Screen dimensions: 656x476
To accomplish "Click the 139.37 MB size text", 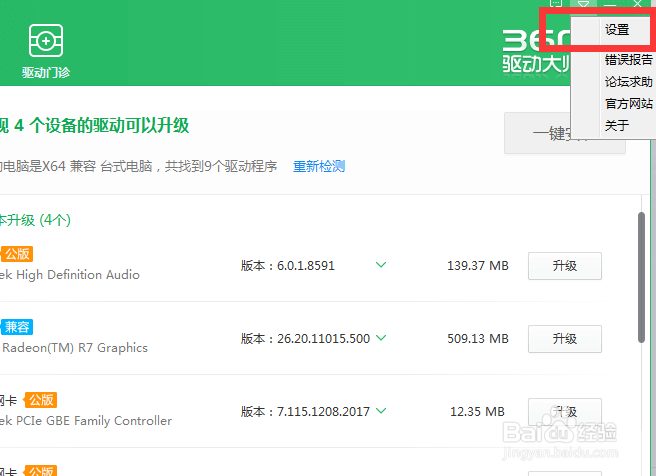I will 478,266.
